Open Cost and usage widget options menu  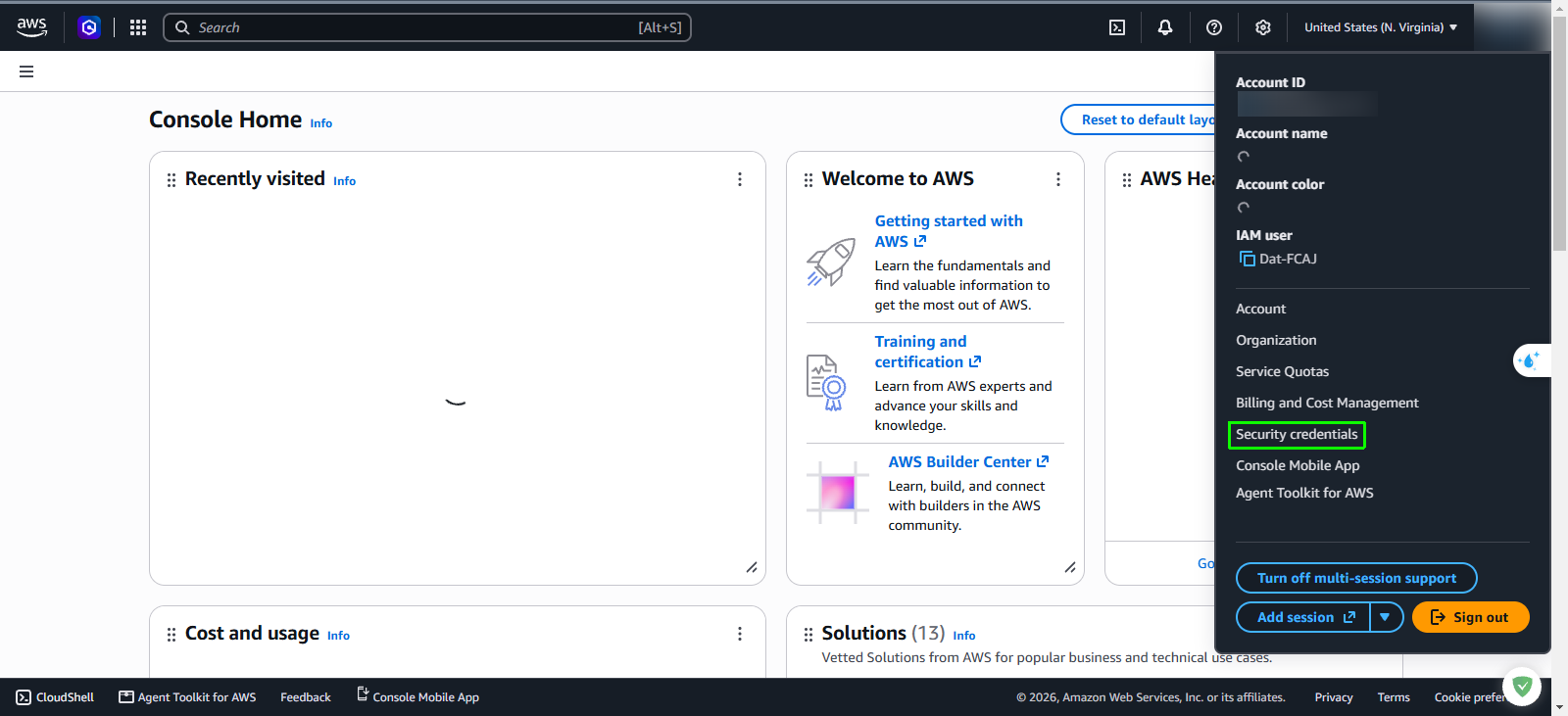pos(740,634)
